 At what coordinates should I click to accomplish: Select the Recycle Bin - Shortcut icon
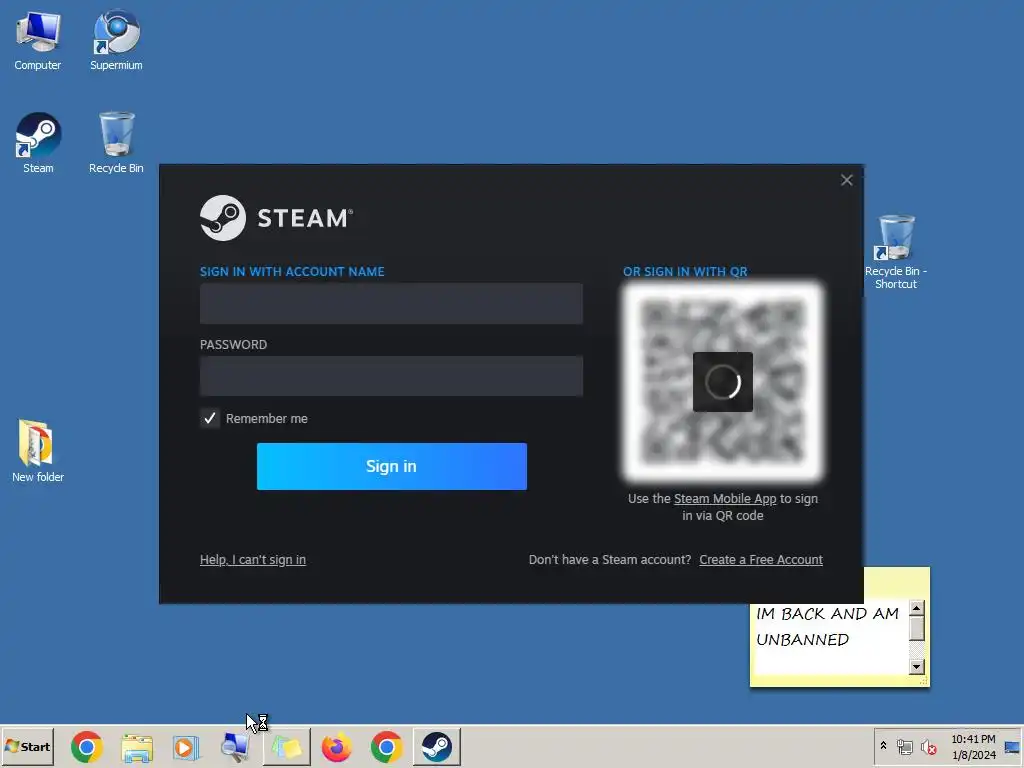(896, 252)
